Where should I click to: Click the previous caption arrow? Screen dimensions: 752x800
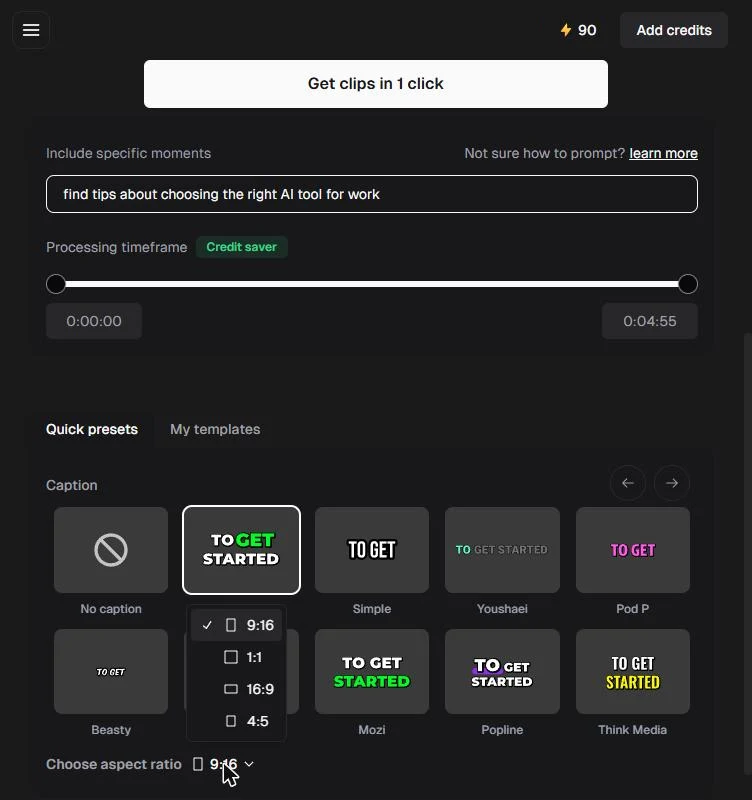click(628, 483)
